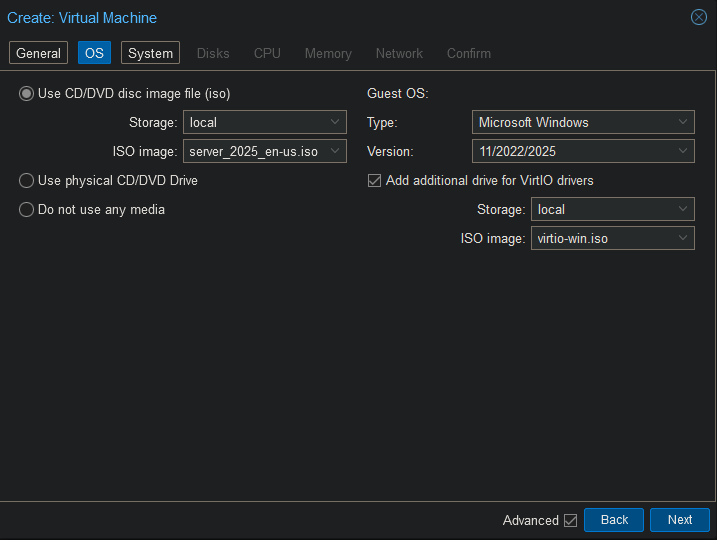Choose Do not use any media
Screen dimensions: 717x540
[27, 210]
